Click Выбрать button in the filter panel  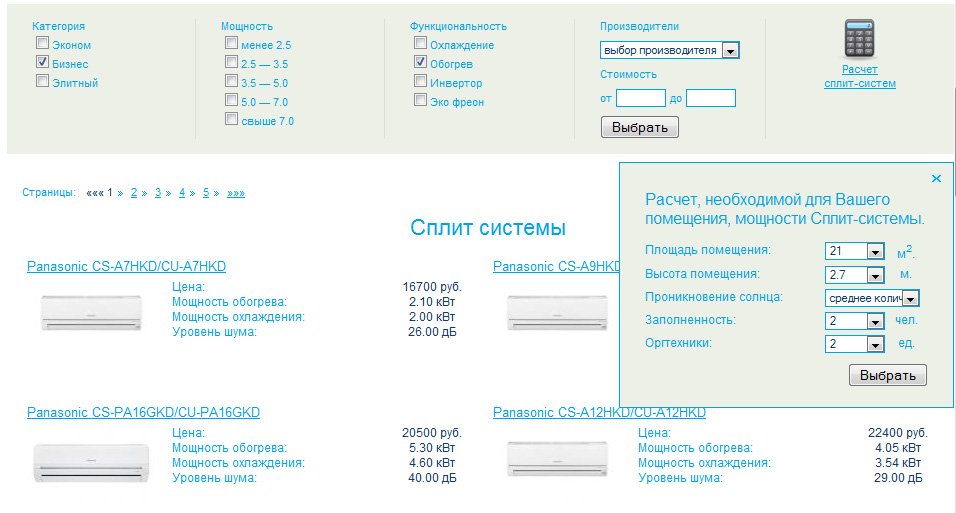[x=640, y=127]
